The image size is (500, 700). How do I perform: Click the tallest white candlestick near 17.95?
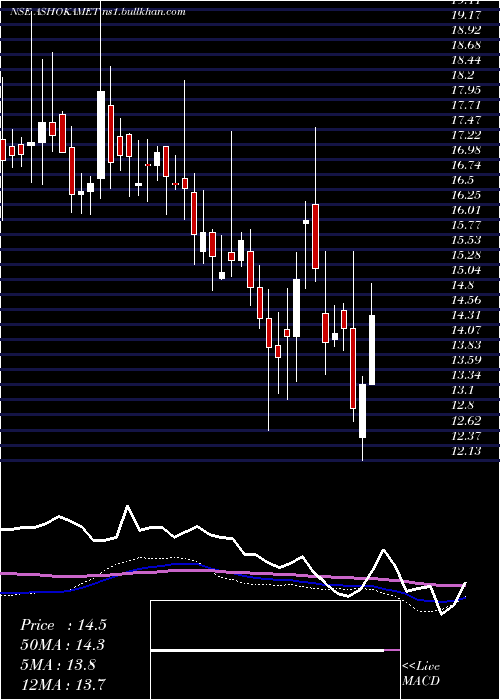(101, 135)
